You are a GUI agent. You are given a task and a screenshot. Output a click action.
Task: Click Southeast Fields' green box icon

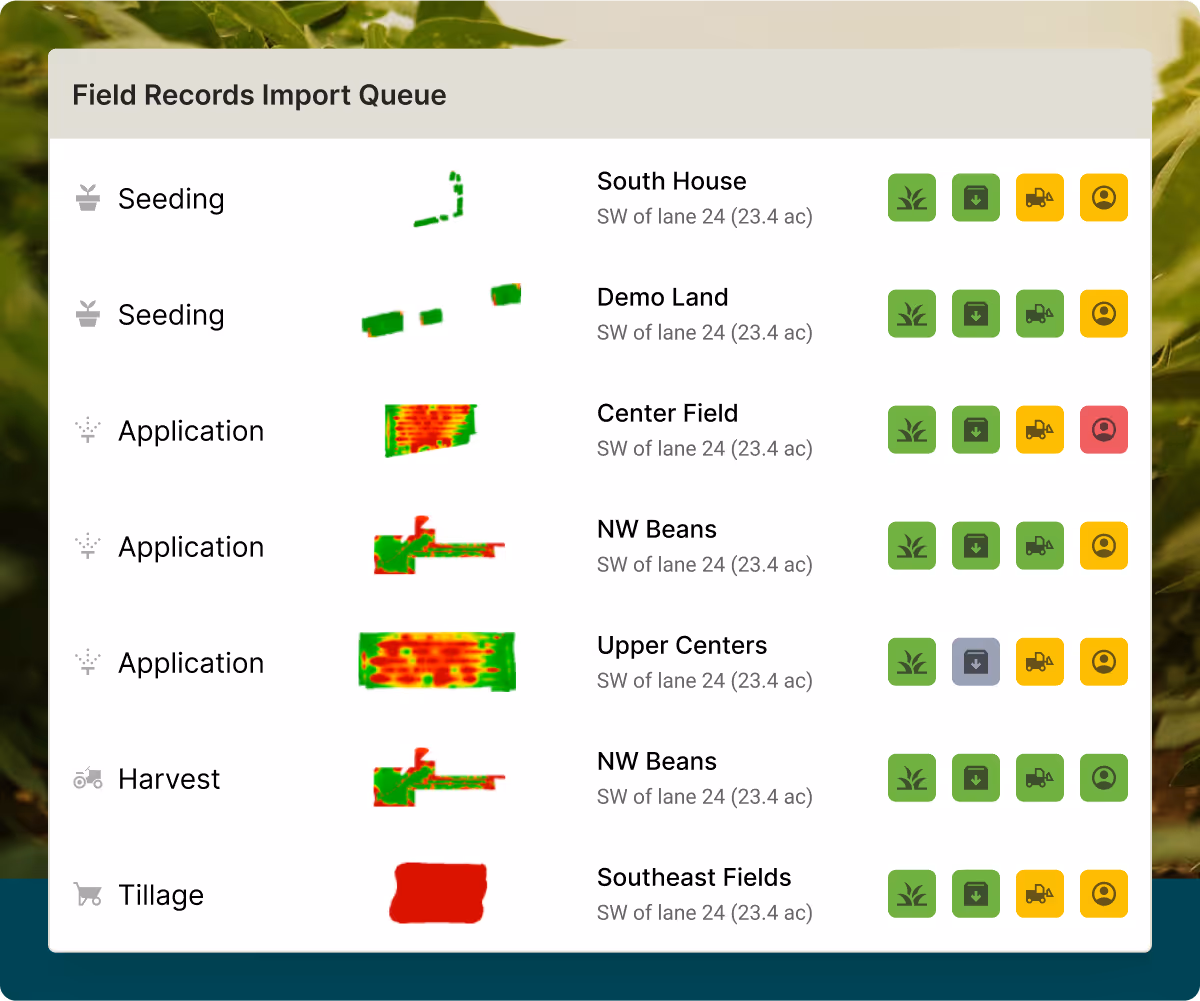point(976,894)
